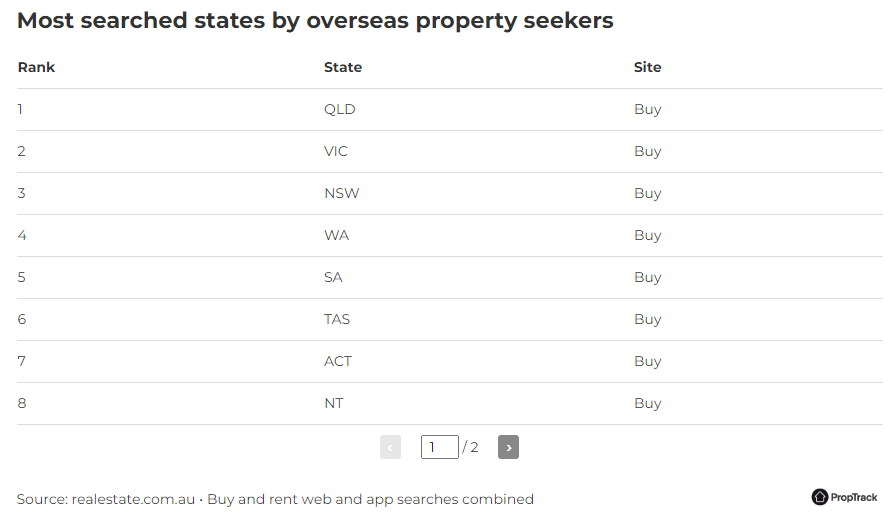This screenshot has width=890, height=518.
Task: Click the chart title heading
Action: [315, 21]
